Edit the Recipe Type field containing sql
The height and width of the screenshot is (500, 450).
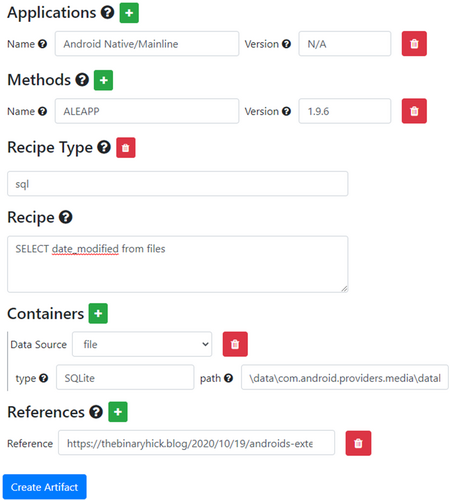[x=178, y=184]
